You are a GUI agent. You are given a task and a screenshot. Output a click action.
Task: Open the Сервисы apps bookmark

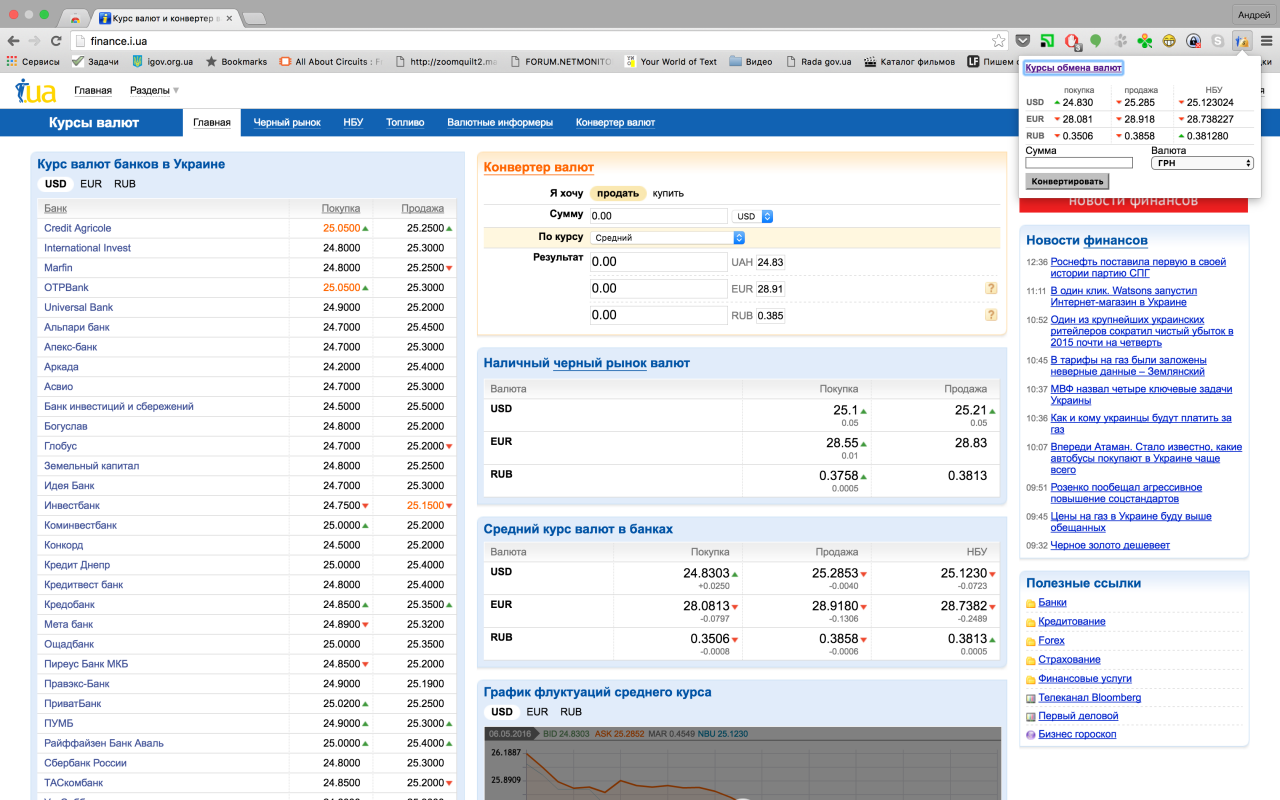coord(33,62)
